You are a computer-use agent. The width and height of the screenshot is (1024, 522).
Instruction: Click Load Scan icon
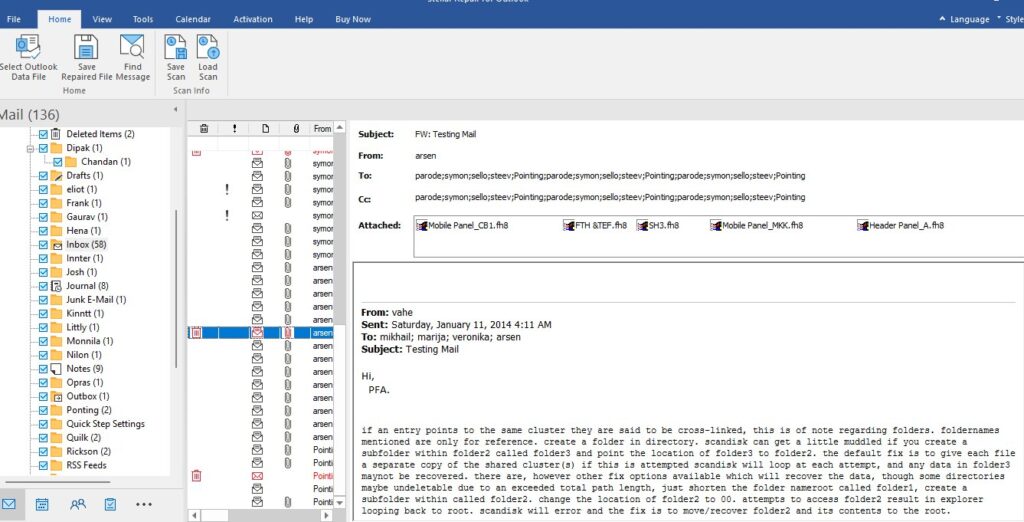pyautogui.click(x=208, y=47)
